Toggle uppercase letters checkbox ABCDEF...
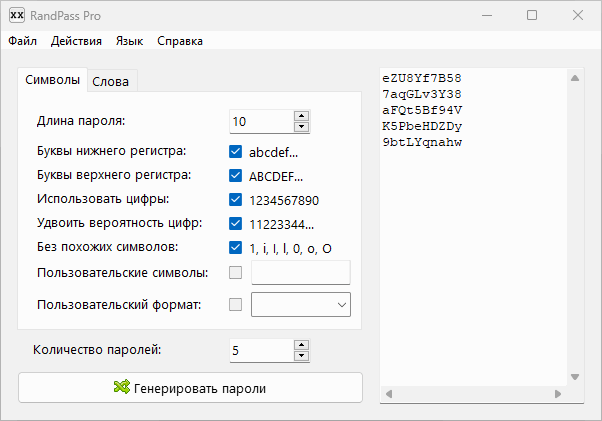This screenshot has height=421, width=602. 235,176
